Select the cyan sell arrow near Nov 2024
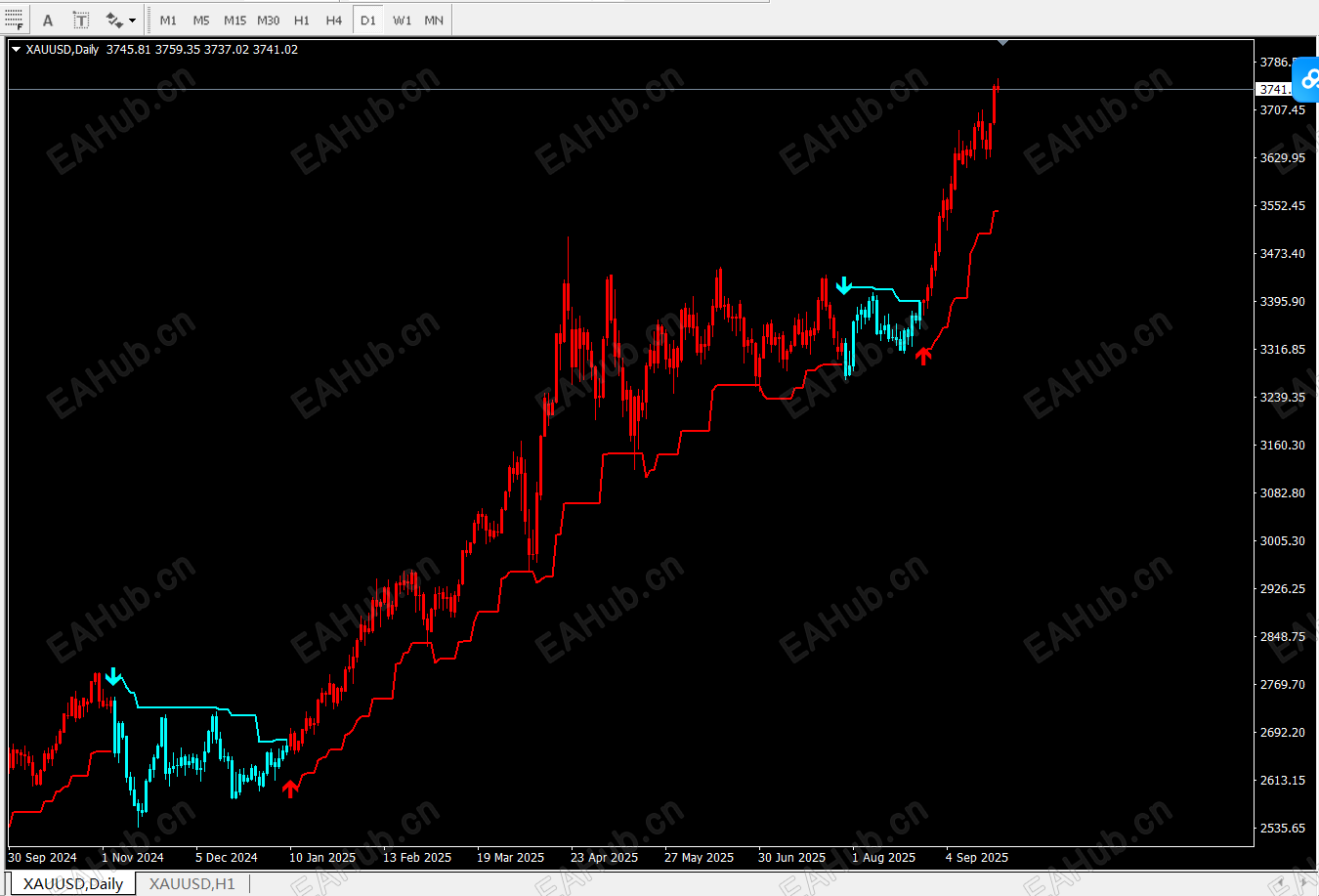This screenshot has height=896, width=1319. coord(113,676)
